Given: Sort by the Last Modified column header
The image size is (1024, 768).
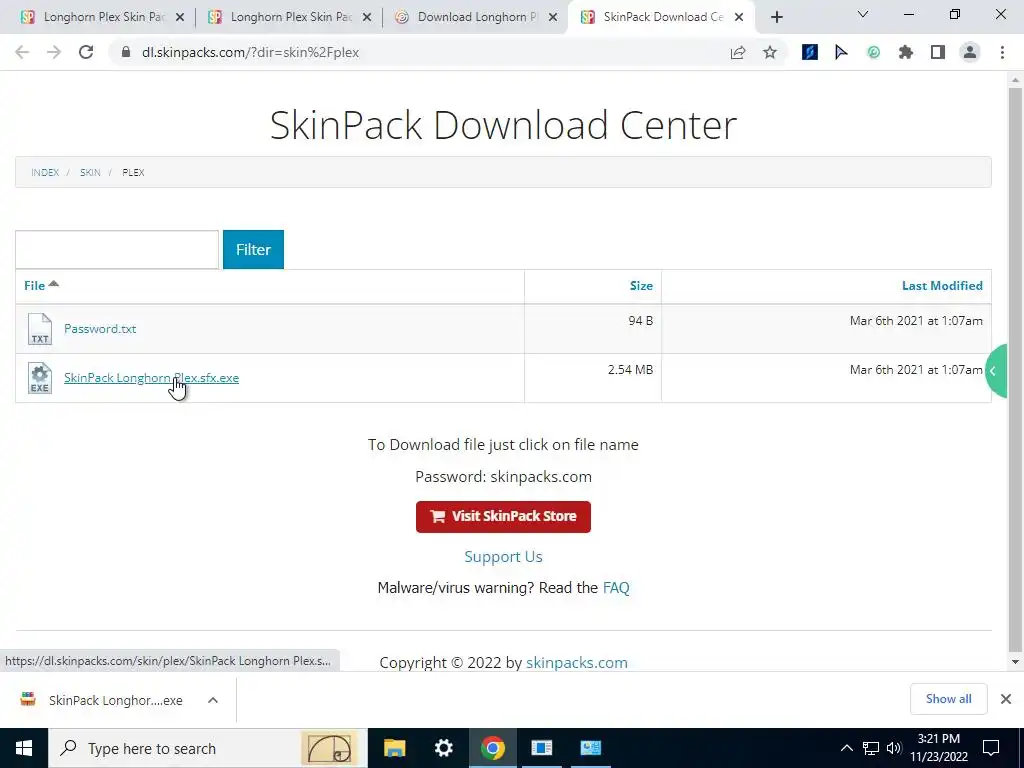Looking at the screenshot, I should click(x=942, y=285).
